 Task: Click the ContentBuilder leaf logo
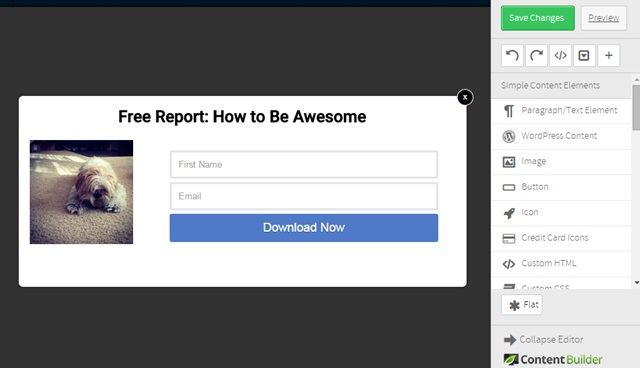point(511,359)
